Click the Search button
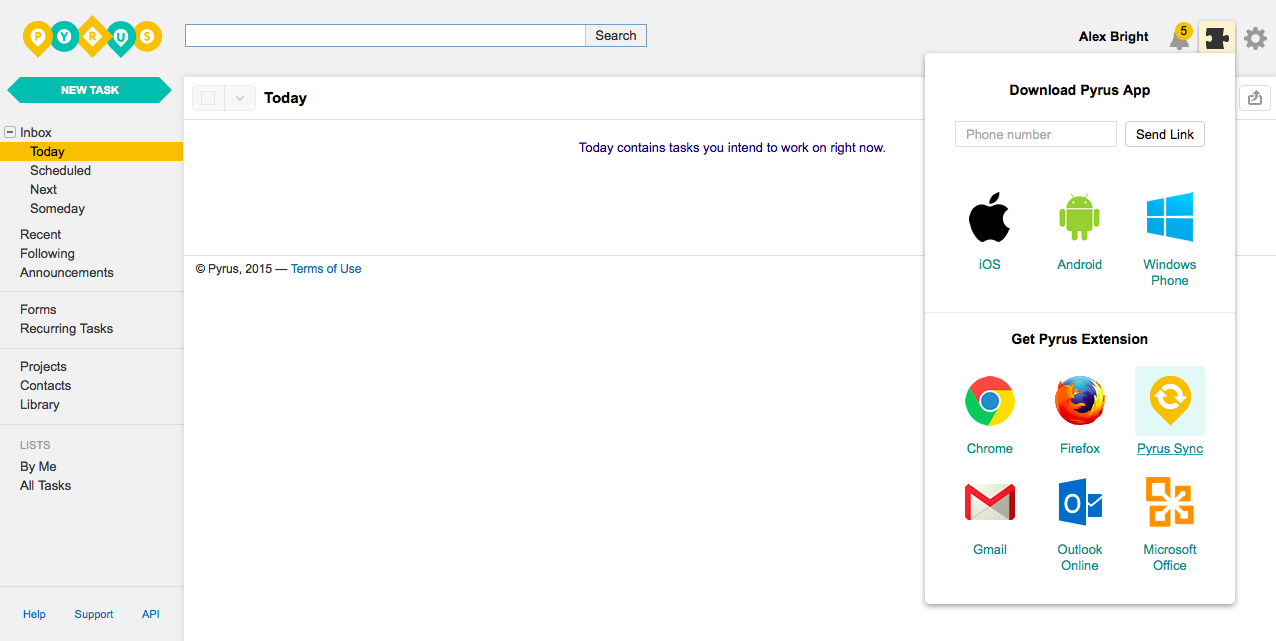 [616, 36]
